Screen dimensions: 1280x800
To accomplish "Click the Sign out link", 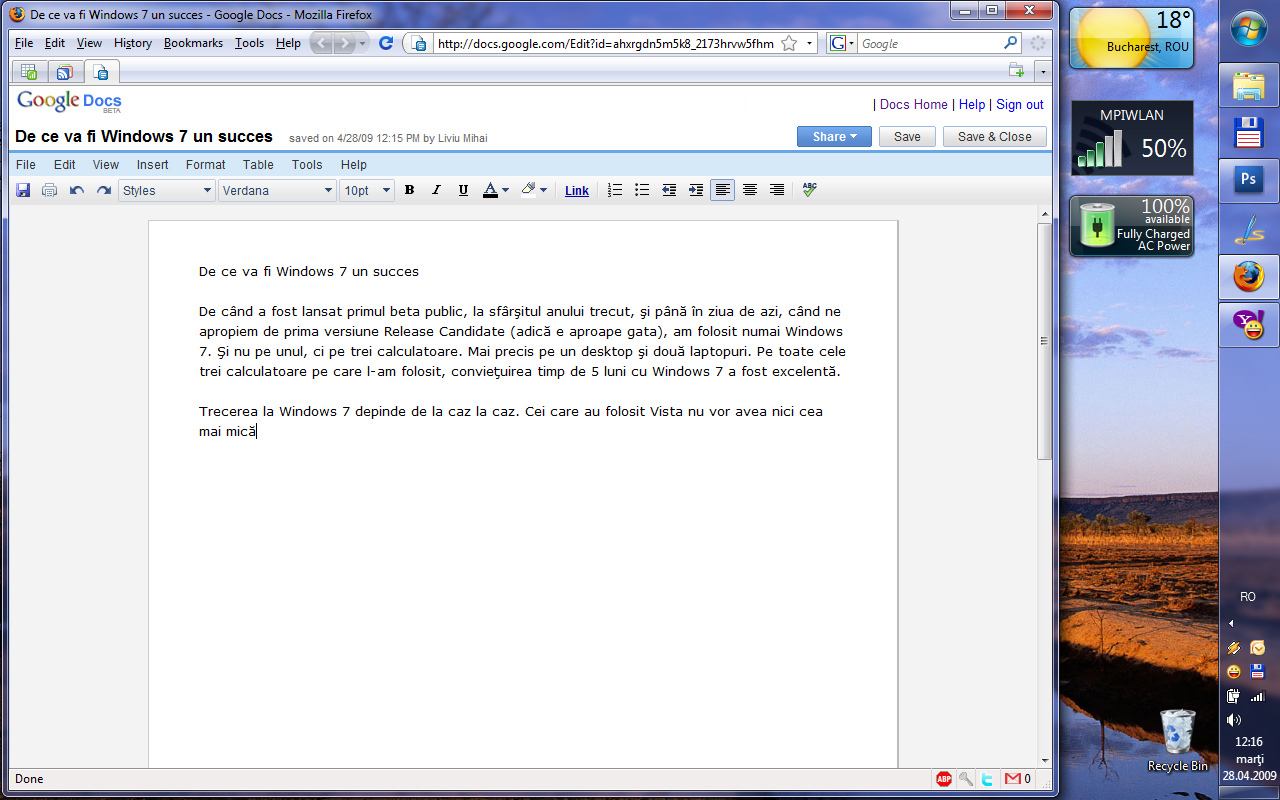I will tap(1020, 104).
